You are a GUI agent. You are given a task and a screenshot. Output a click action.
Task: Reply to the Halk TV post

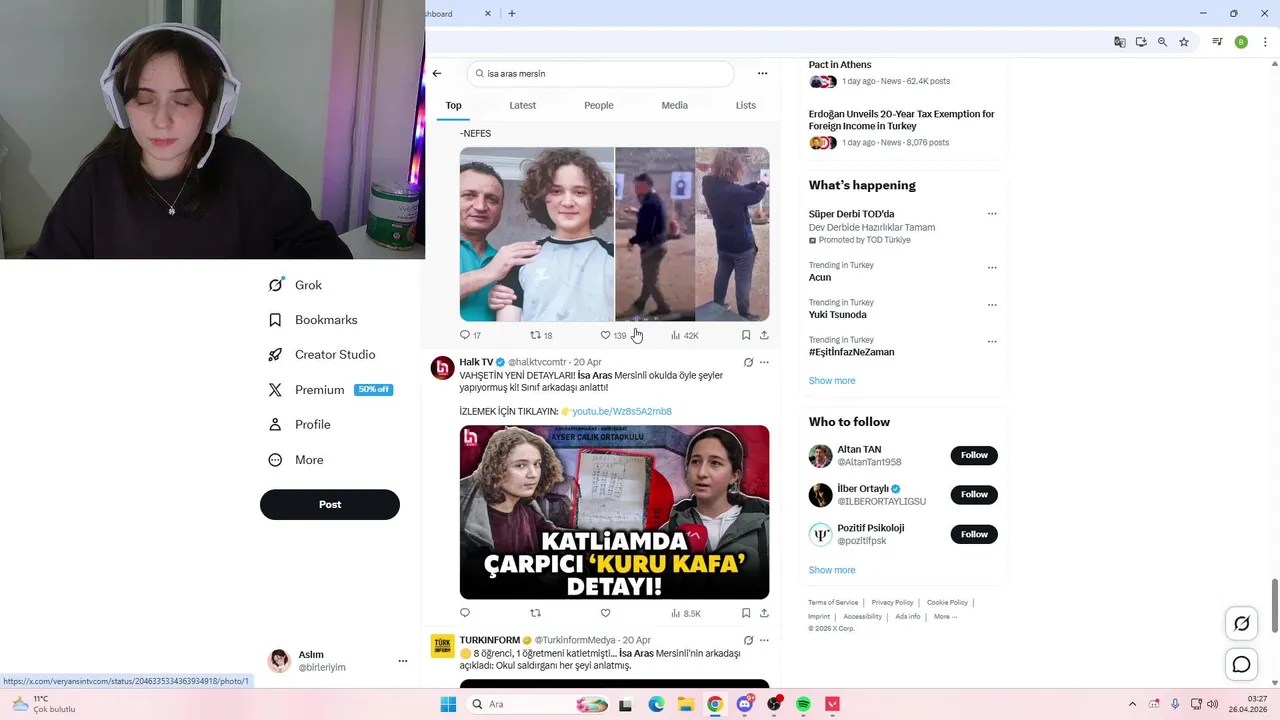(x=464, y=613)
